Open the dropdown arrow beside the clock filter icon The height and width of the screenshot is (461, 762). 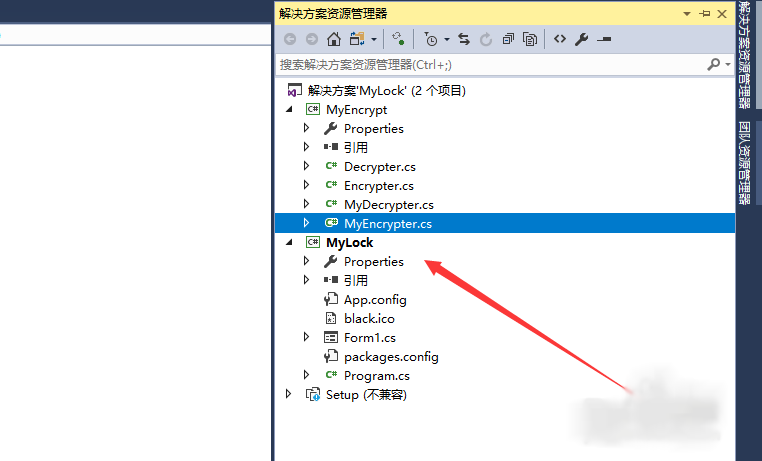coord(447,39)
